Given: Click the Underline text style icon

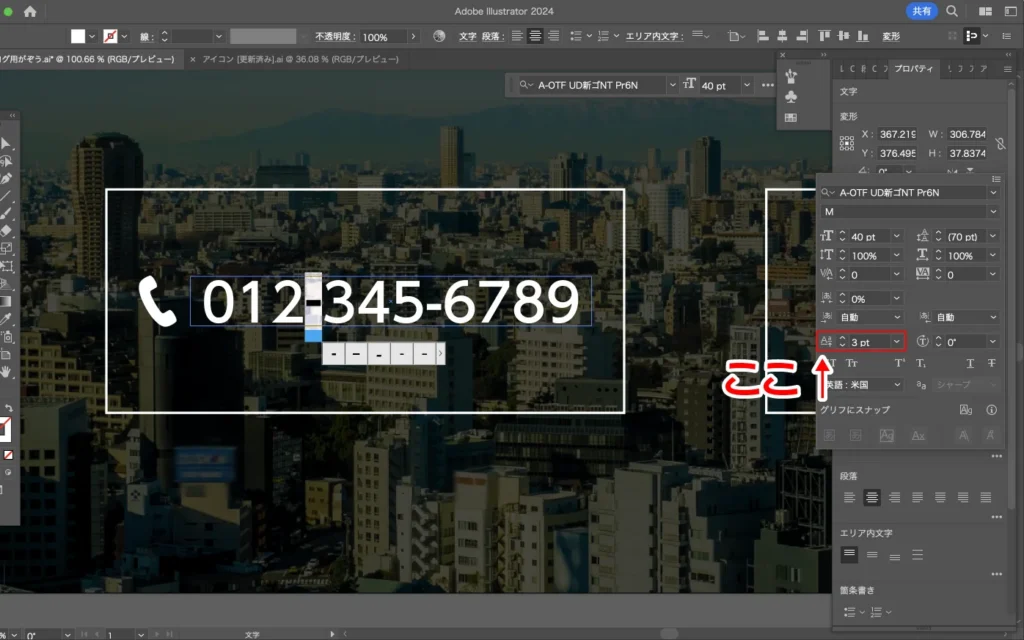Looking at the screenshot, I should (970, 364).
